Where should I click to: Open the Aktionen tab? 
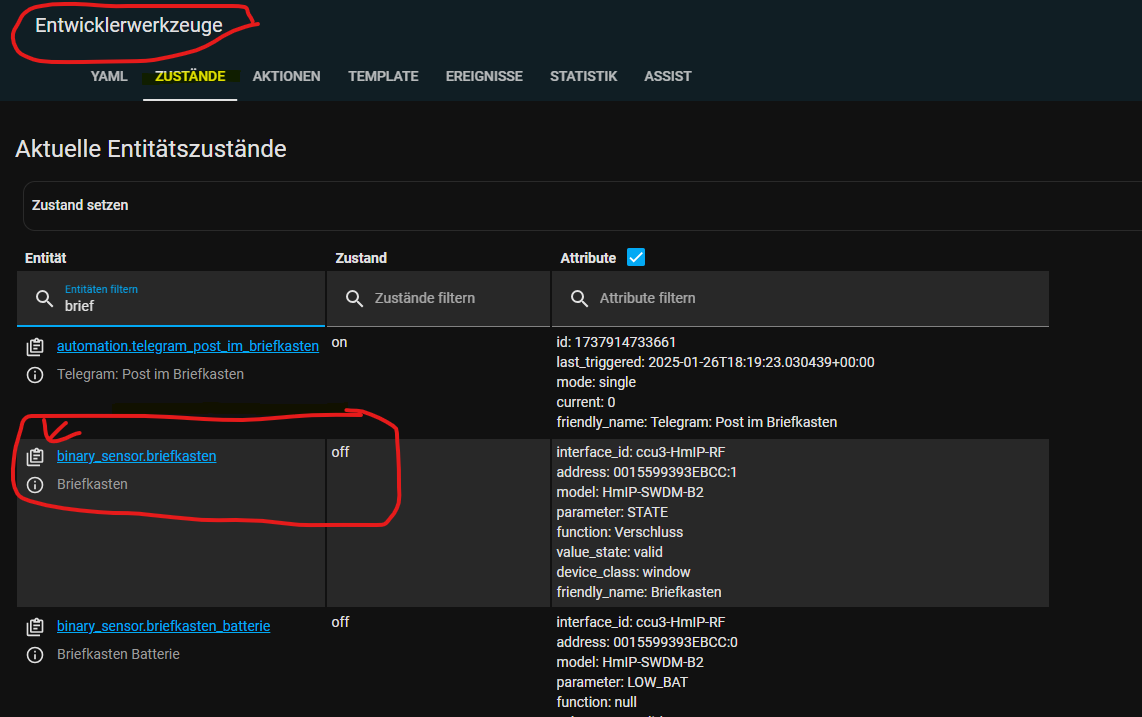(x=286, y=77)
